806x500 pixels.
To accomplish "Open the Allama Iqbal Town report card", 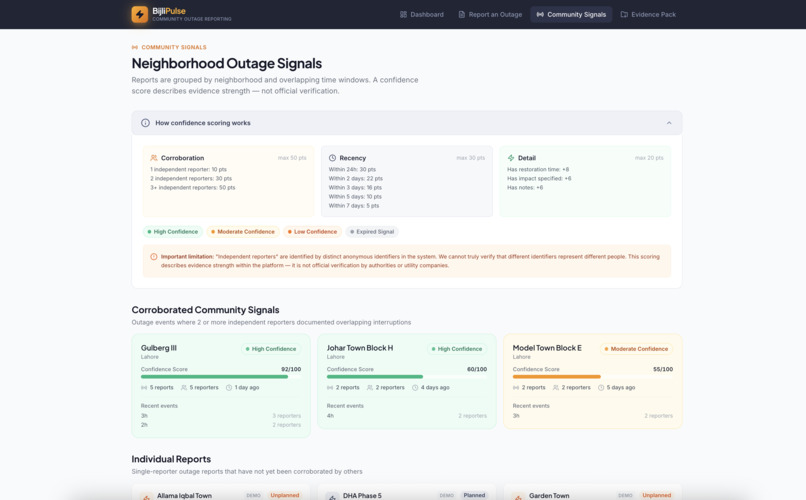I will click(x=221, y=492).
